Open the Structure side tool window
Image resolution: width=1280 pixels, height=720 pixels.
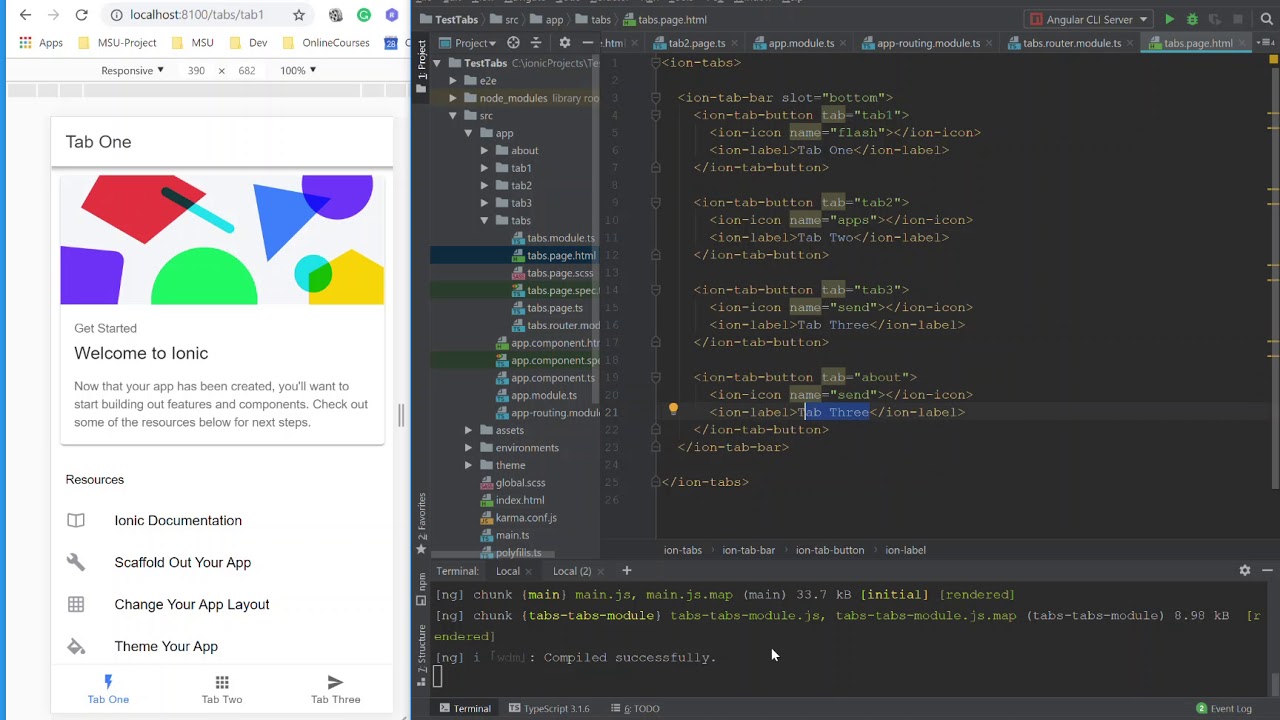point(422,654)
